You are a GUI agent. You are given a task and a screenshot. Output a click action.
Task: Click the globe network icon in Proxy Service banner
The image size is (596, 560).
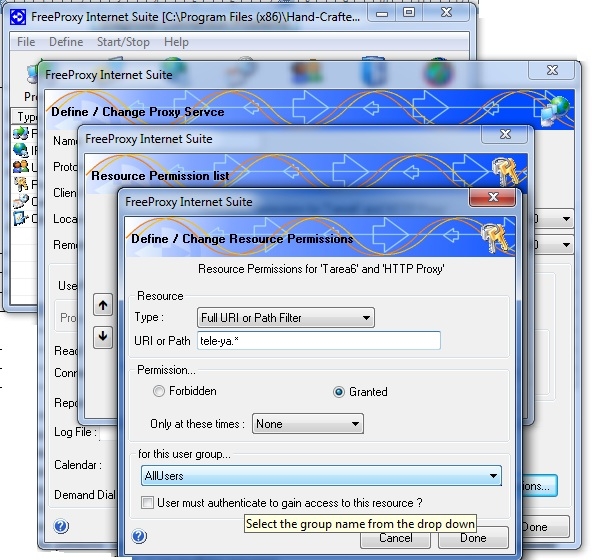(x=555, y=110)
